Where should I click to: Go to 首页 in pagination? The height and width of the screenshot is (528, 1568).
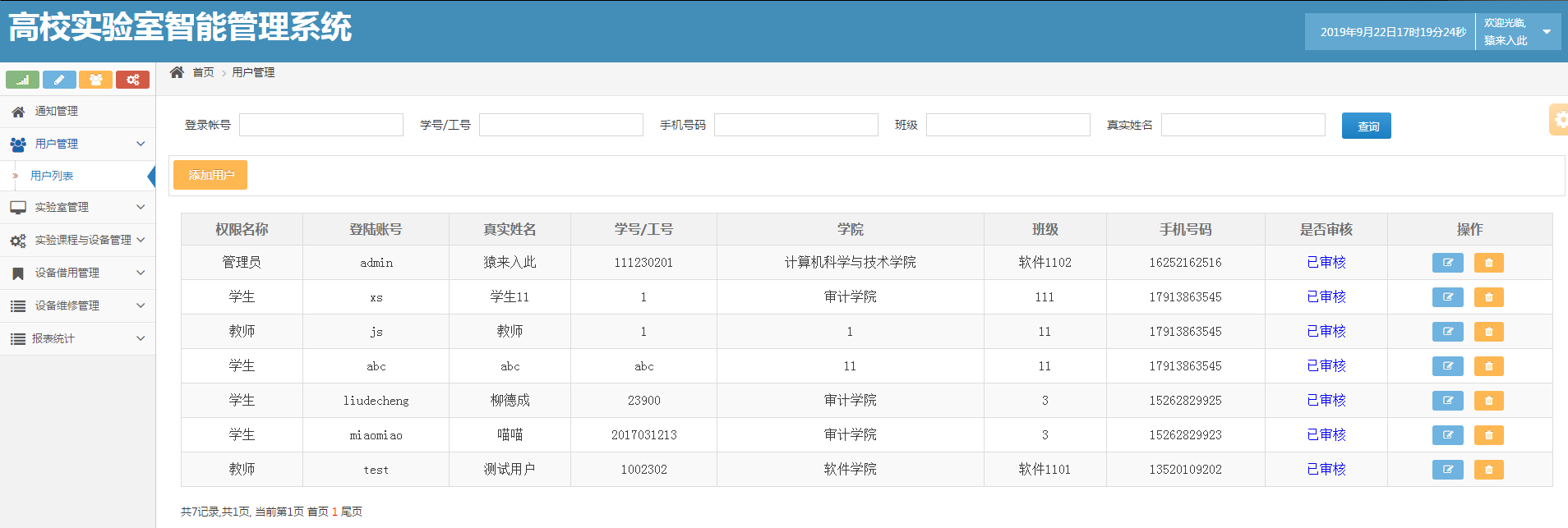coord(317,512)
